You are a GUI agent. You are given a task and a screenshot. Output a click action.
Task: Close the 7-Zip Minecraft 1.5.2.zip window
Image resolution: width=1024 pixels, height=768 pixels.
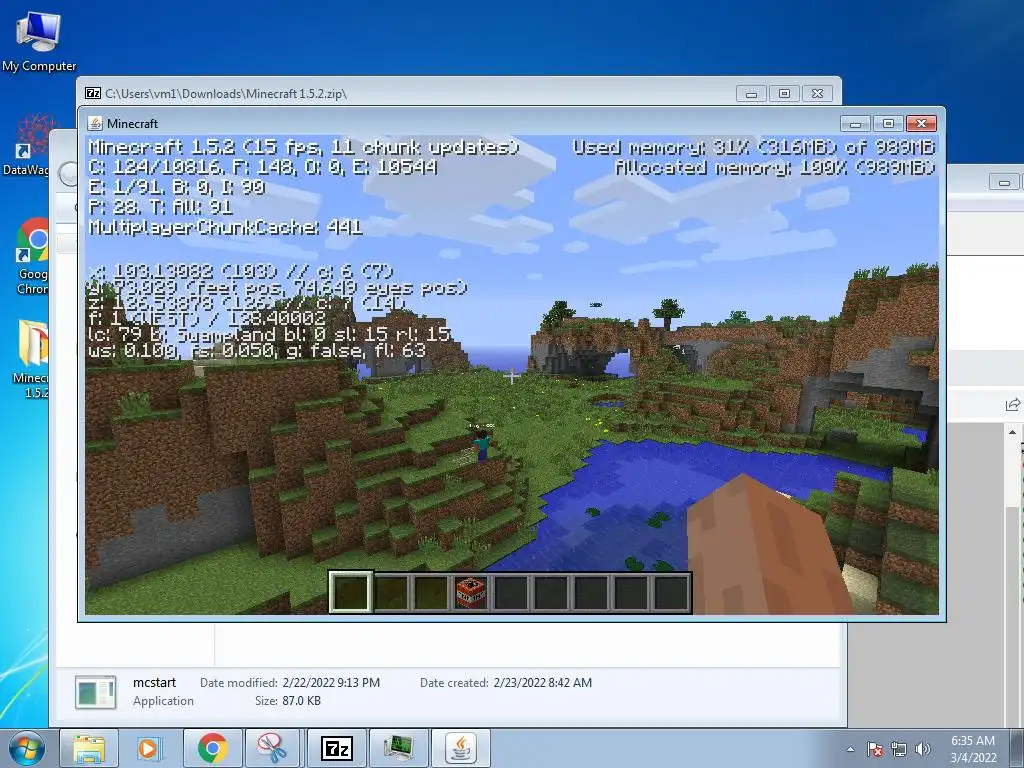(x=817, y=94)
